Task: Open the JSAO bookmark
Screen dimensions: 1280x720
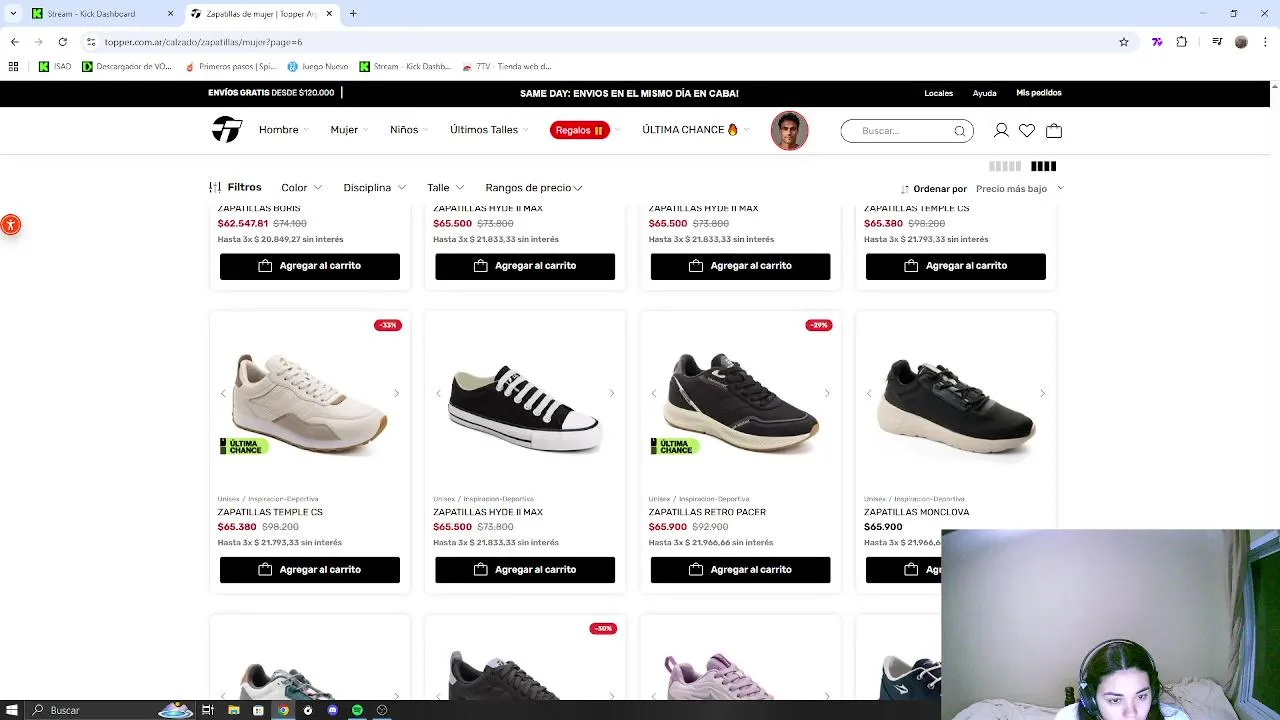Action: click(55, 66)
